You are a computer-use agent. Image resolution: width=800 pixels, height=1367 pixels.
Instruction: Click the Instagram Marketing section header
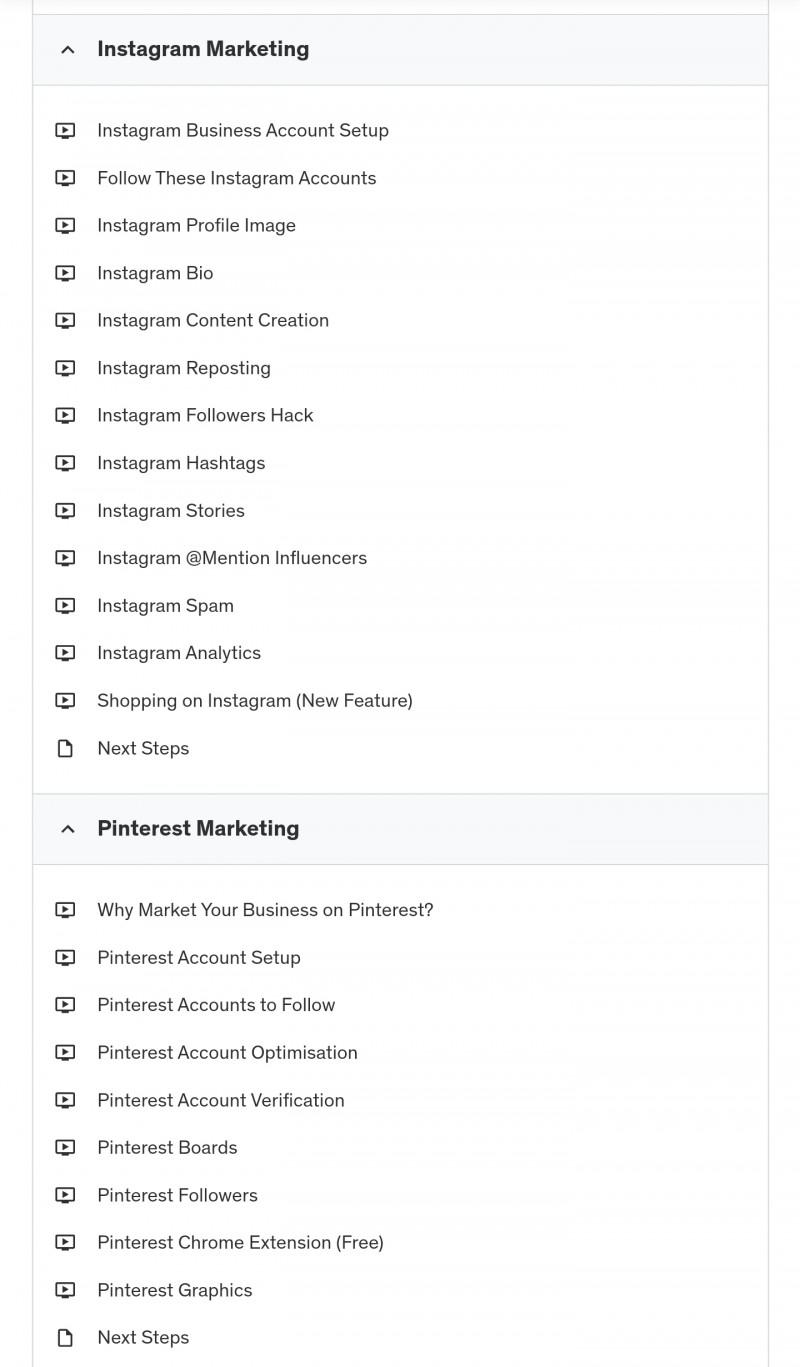[x=400, y=49]
